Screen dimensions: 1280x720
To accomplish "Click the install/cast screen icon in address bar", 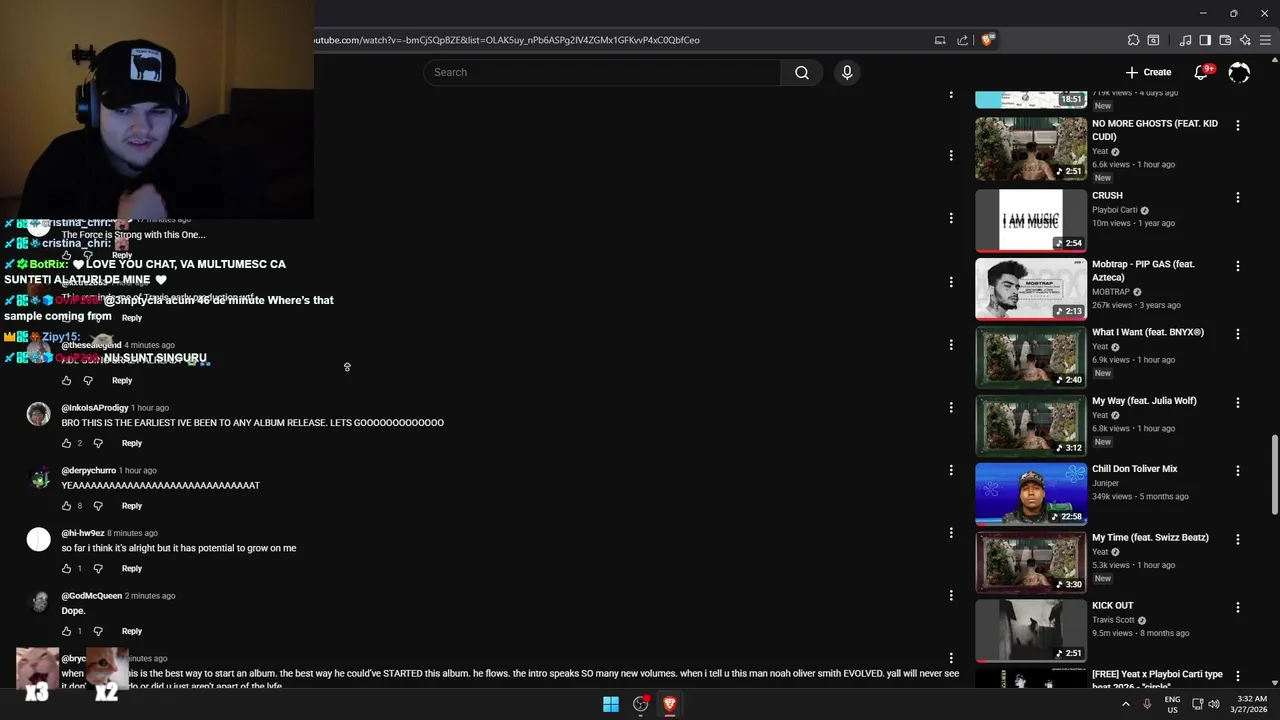I will (x=940, y=40).
